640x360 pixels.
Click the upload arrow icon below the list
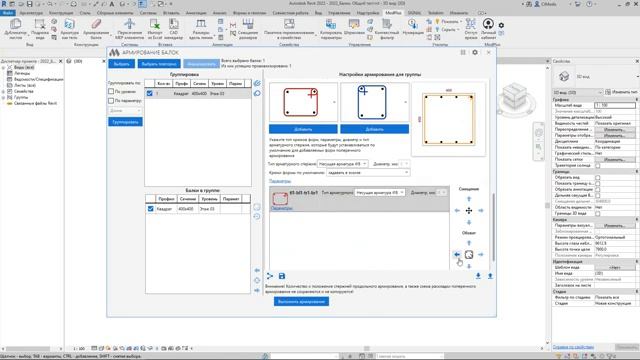(x=490, y=276)
